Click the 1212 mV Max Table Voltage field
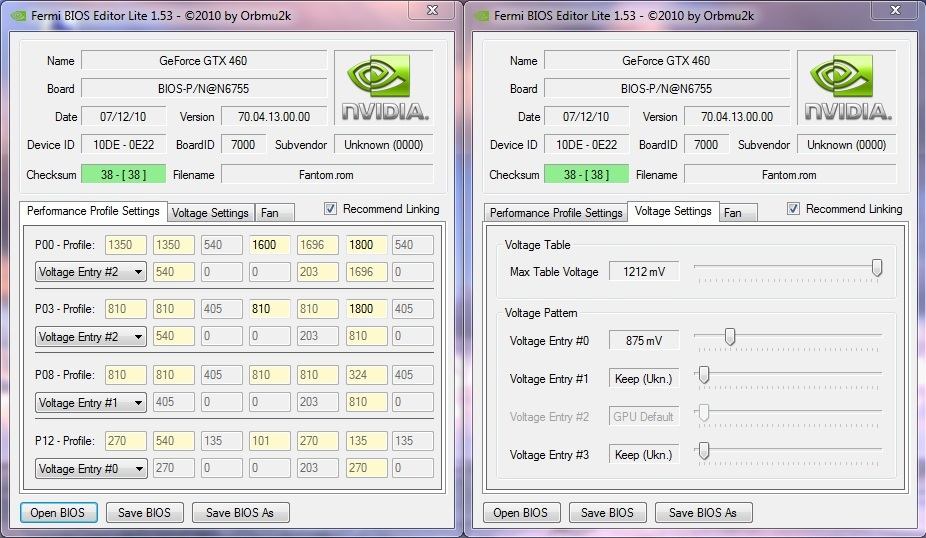926x538 pixels. tap(644, 272)
